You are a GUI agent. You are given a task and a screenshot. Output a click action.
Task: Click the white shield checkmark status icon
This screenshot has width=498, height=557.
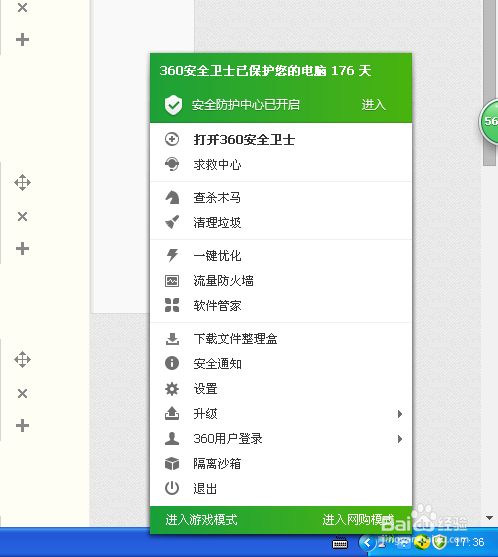[x=173, y=105]
